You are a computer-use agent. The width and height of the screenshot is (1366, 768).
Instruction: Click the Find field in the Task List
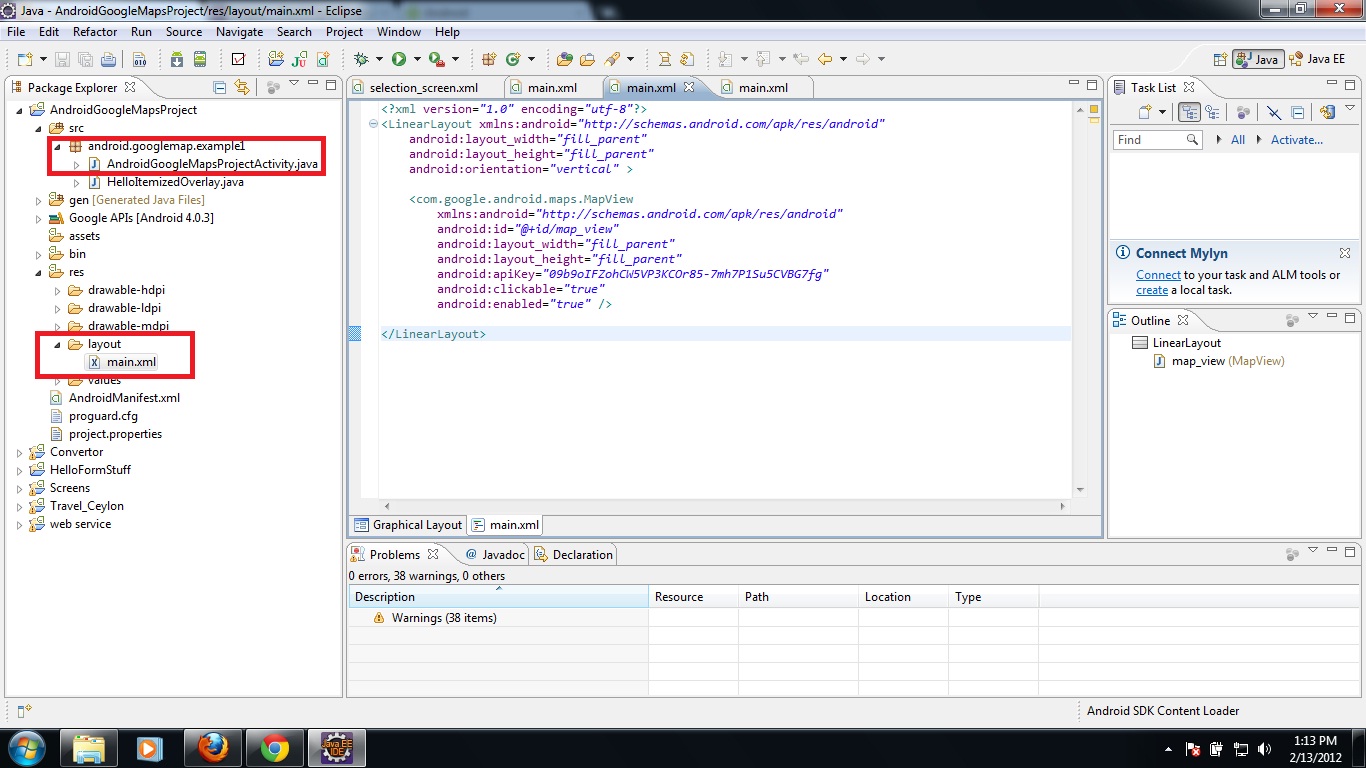click(1150, 140)
